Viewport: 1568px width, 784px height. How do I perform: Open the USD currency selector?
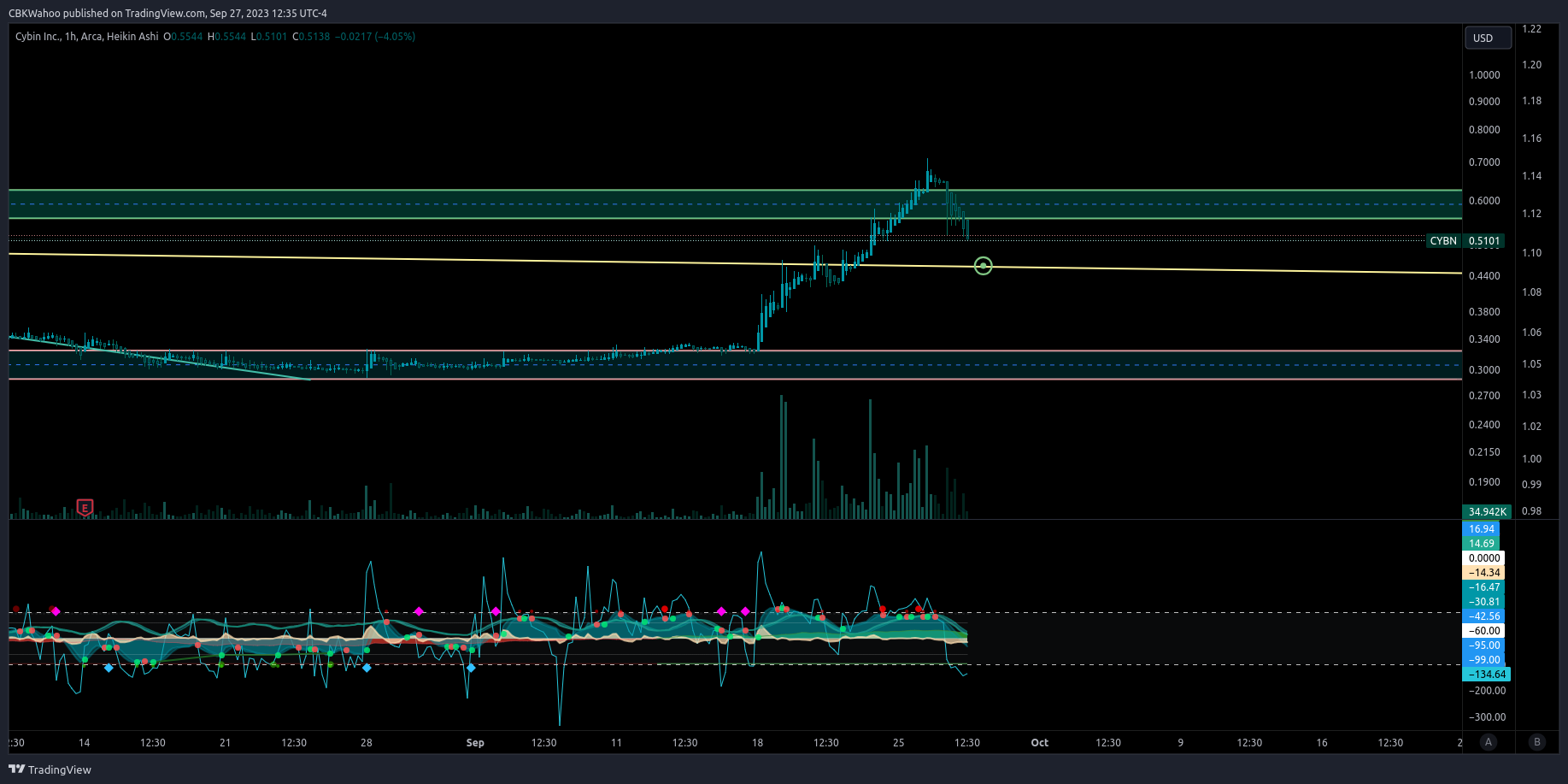[x=1488, y=38]
